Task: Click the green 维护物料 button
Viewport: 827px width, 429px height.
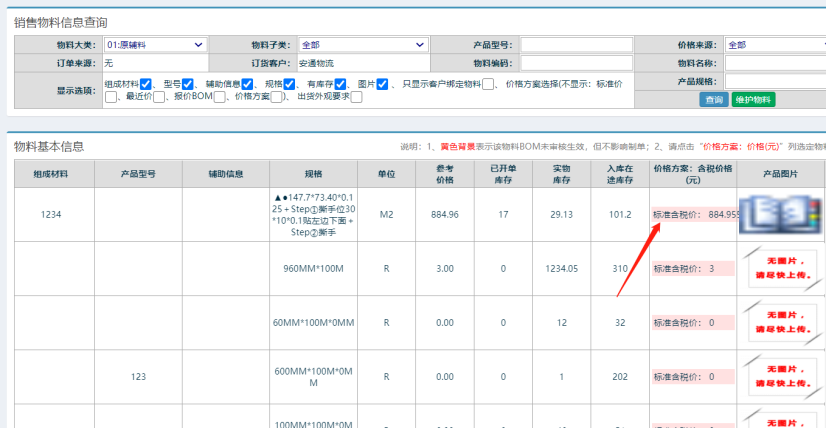Action: [x=753, y=100]
